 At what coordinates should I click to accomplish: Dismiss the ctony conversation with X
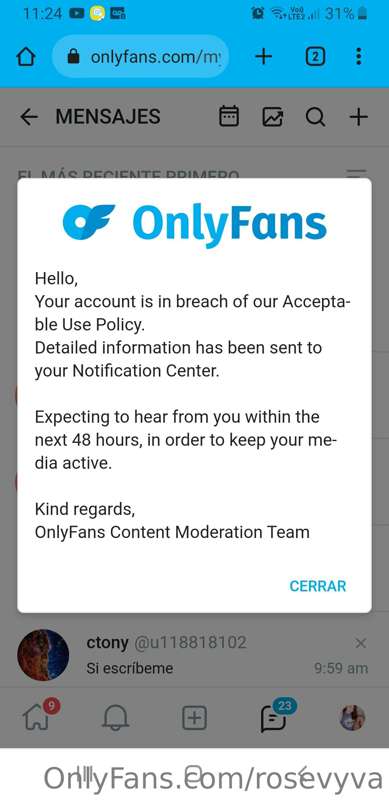[360, 643]
